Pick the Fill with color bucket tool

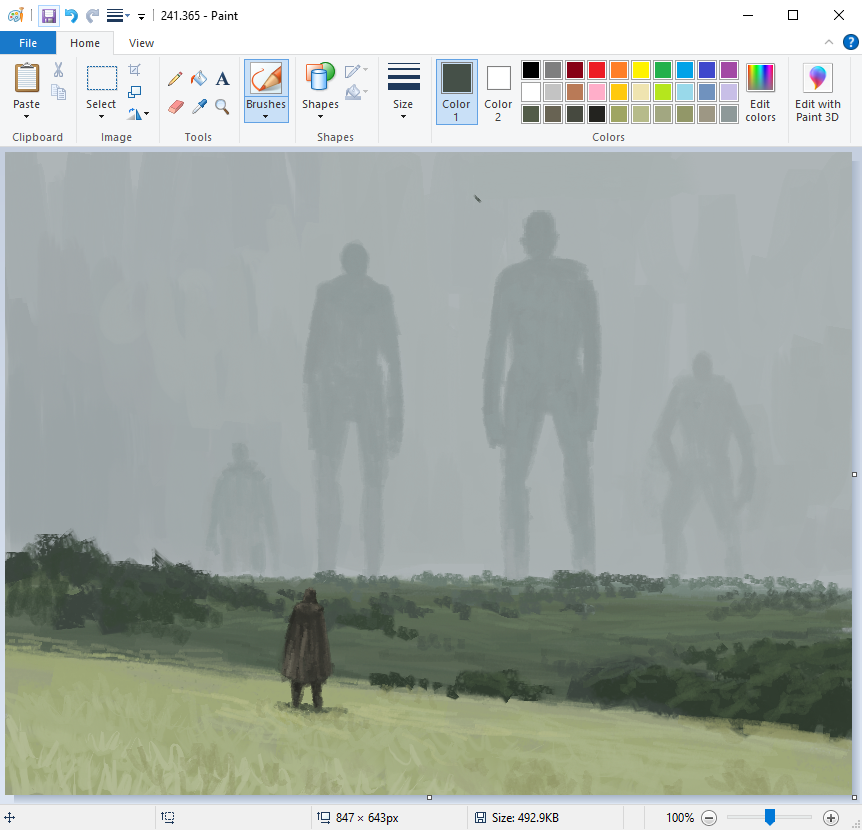point(198,77)
